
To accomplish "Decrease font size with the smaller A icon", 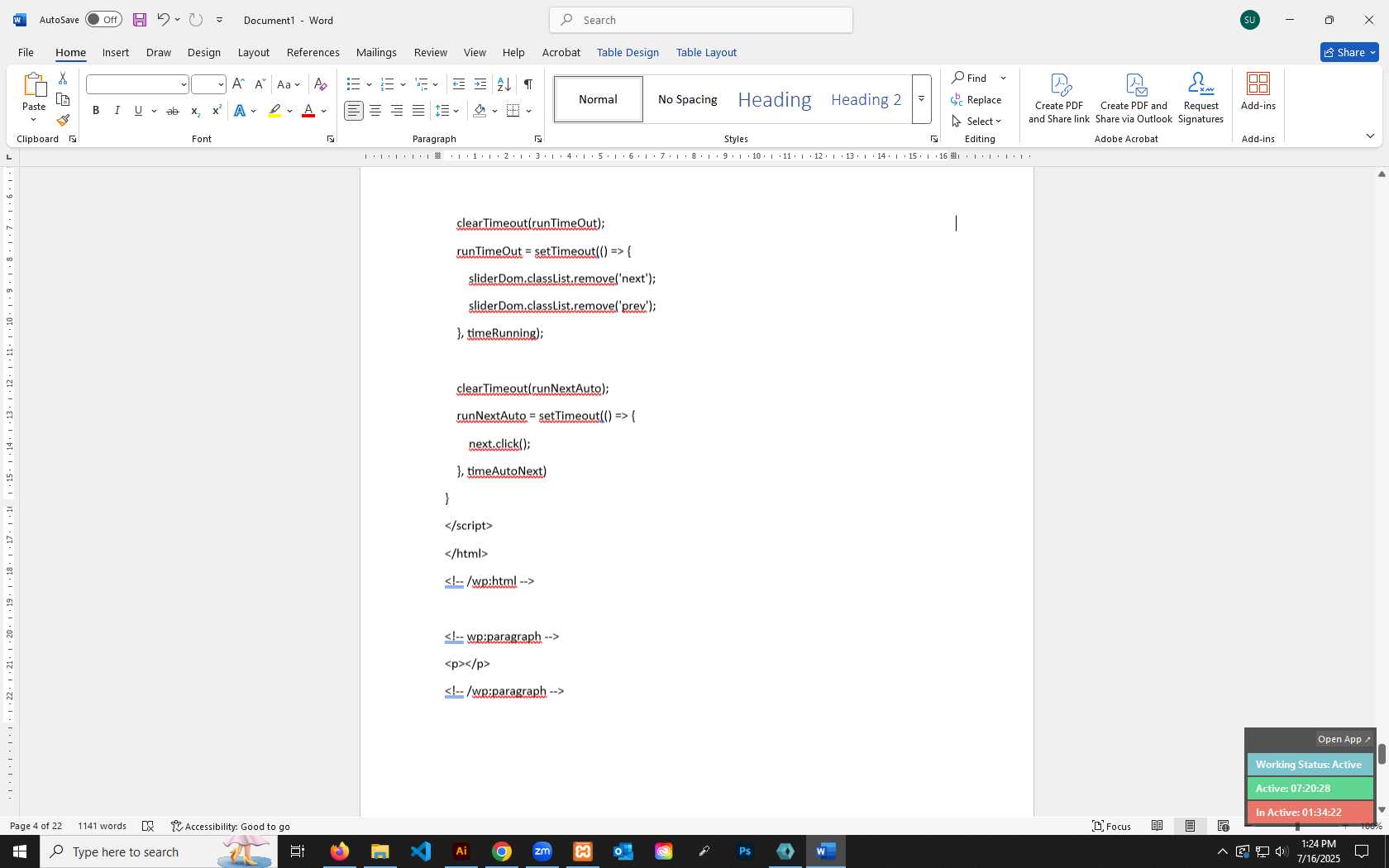I will pyautogui.click(x=260, y=84).
